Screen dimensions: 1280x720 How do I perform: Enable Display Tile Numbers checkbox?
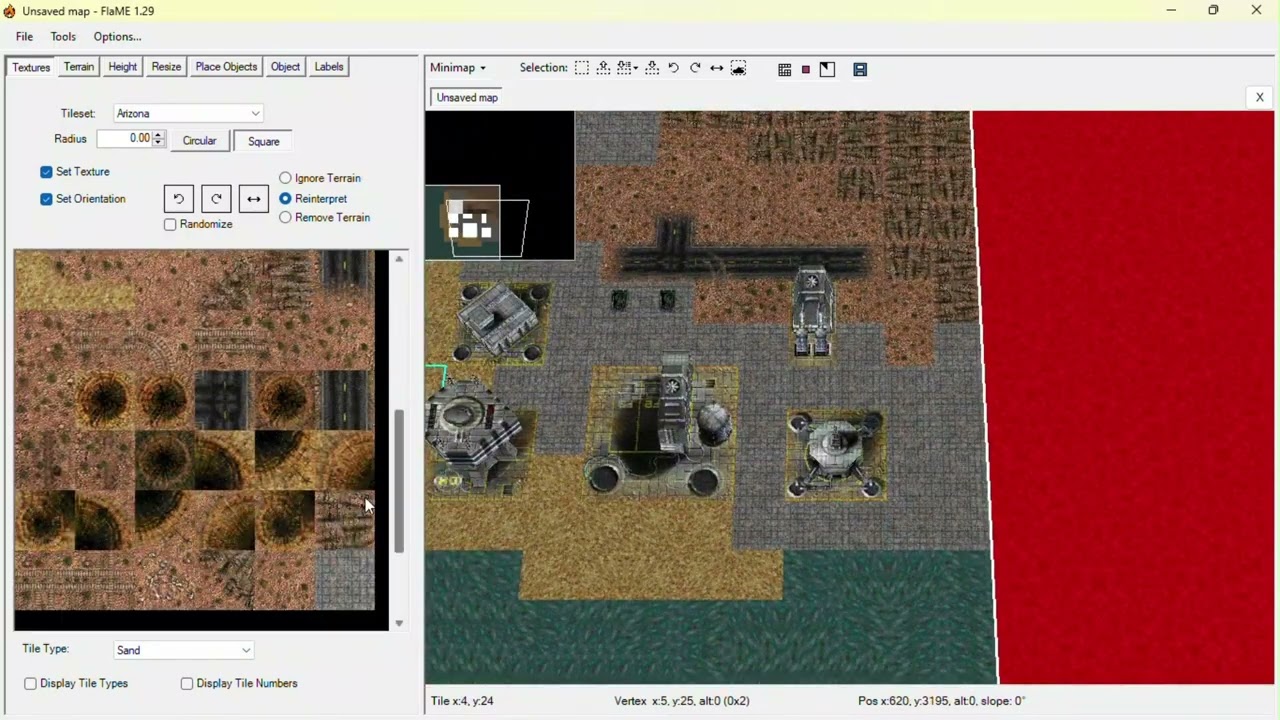pos(187,683)
